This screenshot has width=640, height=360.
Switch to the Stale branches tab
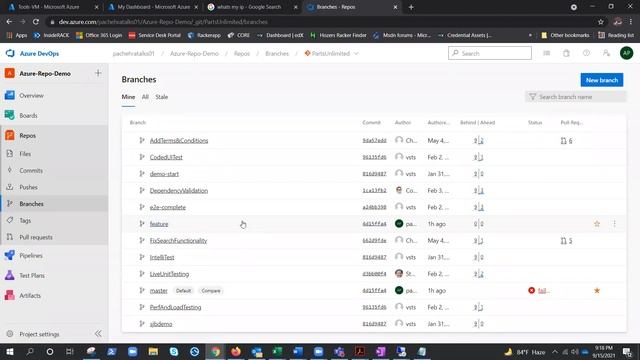coord(162,97)
